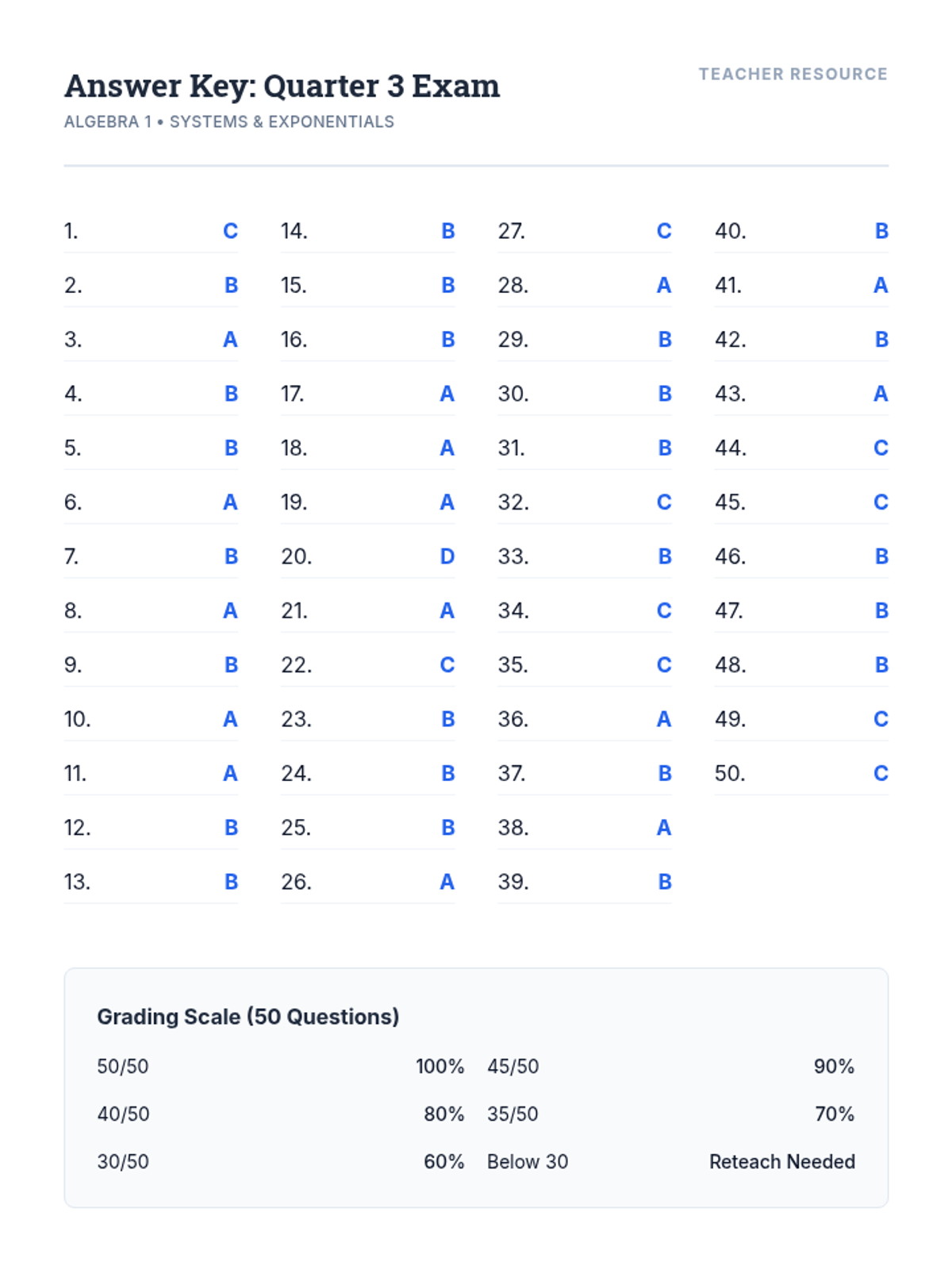Click the 90% score value
The height and width of the screenshot is (1270, 952).
[834, 1066]
